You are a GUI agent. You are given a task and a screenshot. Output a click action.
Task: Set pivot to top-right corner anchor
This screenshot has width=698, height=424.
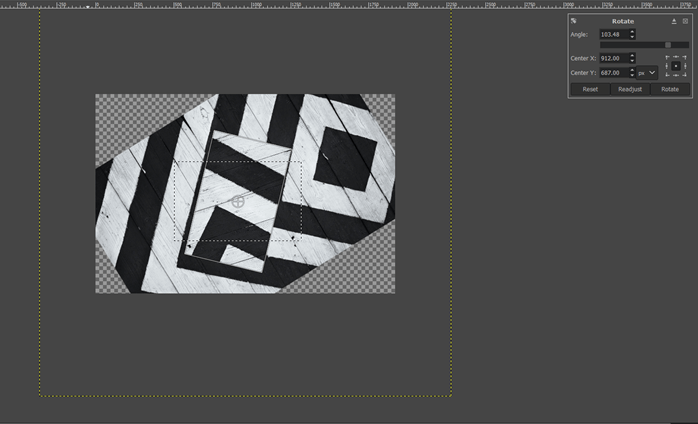click(x=685, y=57)
